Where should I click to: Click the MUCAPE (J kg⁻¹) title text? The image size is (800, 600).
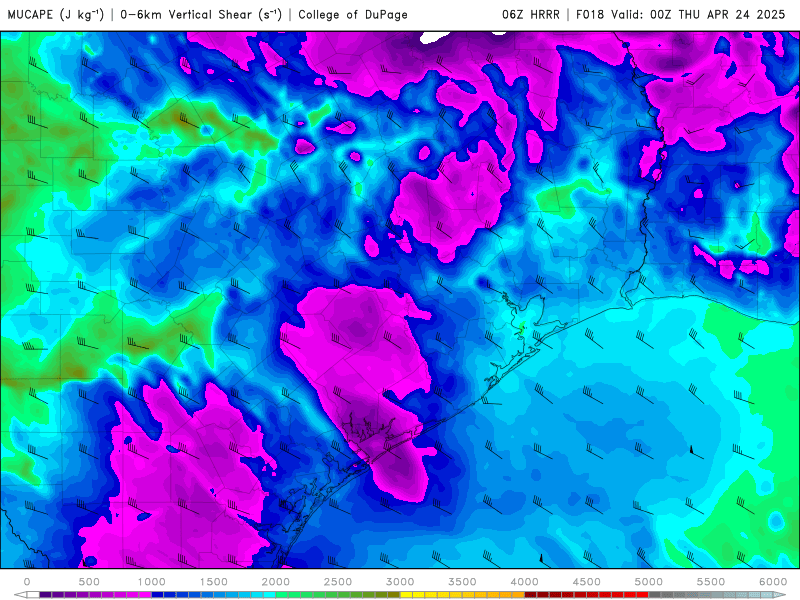coord(56,14)
